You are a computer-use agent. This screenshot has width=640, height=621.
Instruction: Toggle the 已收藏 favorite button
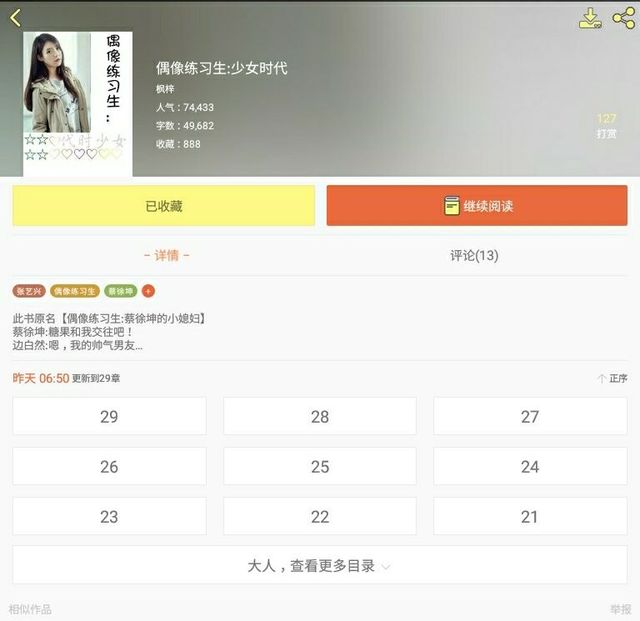click(x=164, y=205)
